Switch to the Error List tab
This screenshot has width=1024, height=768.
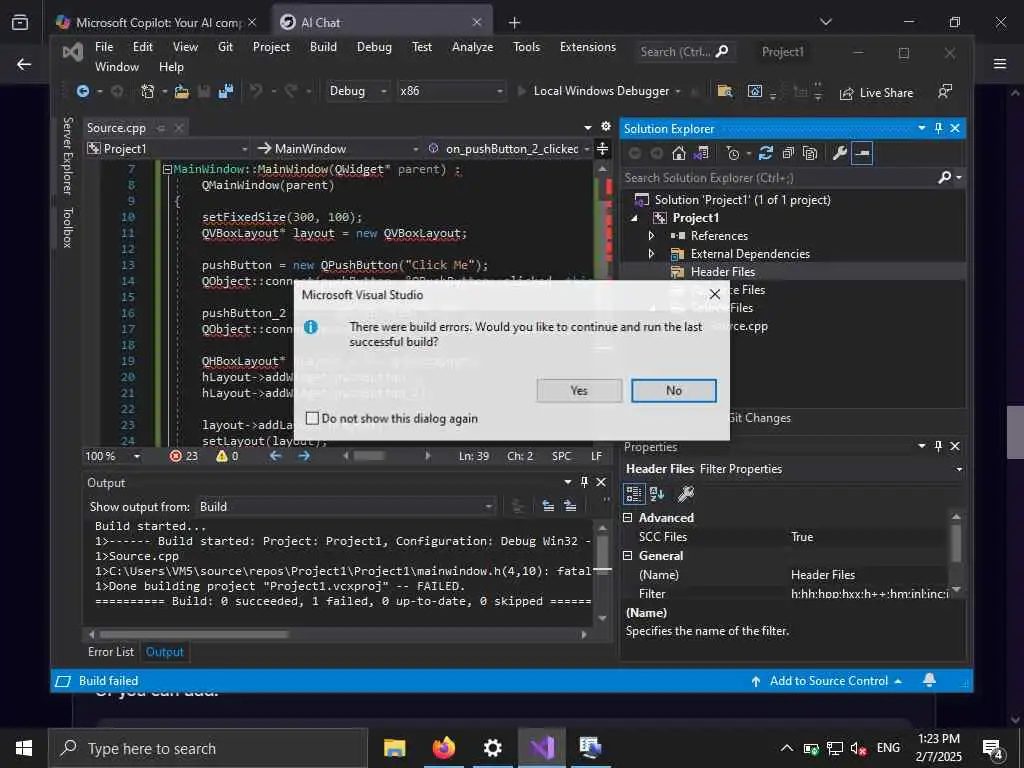pyautogui.click(x=110, y=652)
